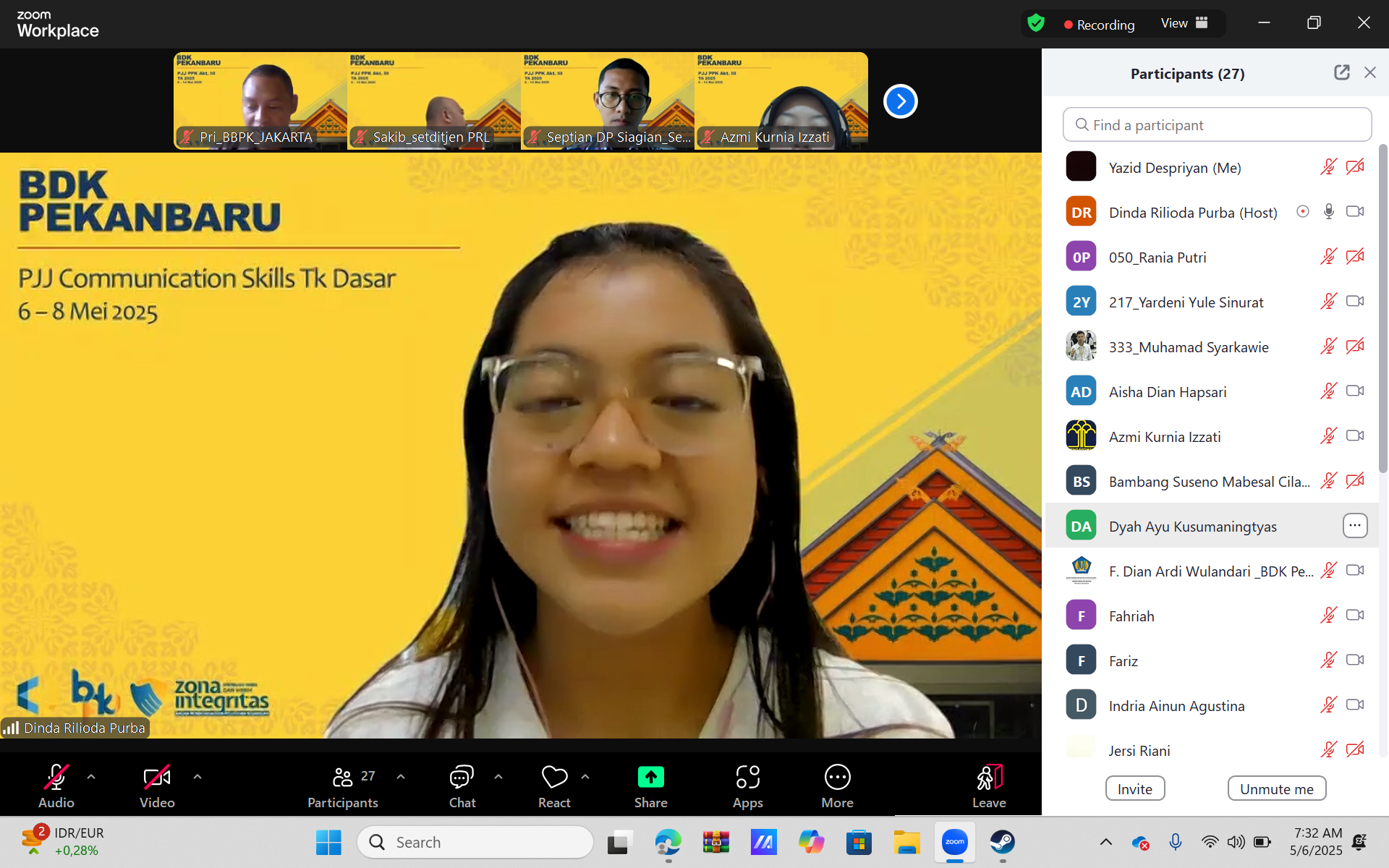Click the Find a participant search field

(1217, 124)
